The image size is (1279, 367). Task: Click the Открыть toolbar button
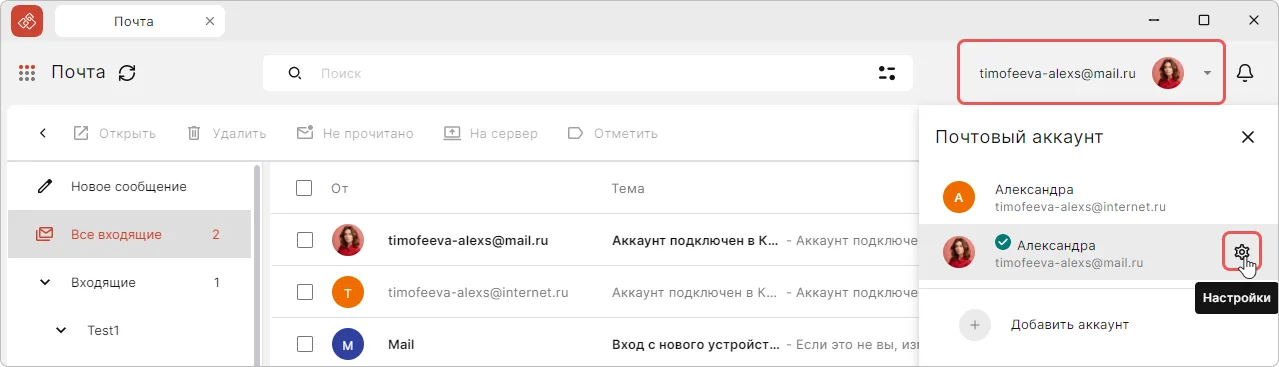[x=114, y=133]
